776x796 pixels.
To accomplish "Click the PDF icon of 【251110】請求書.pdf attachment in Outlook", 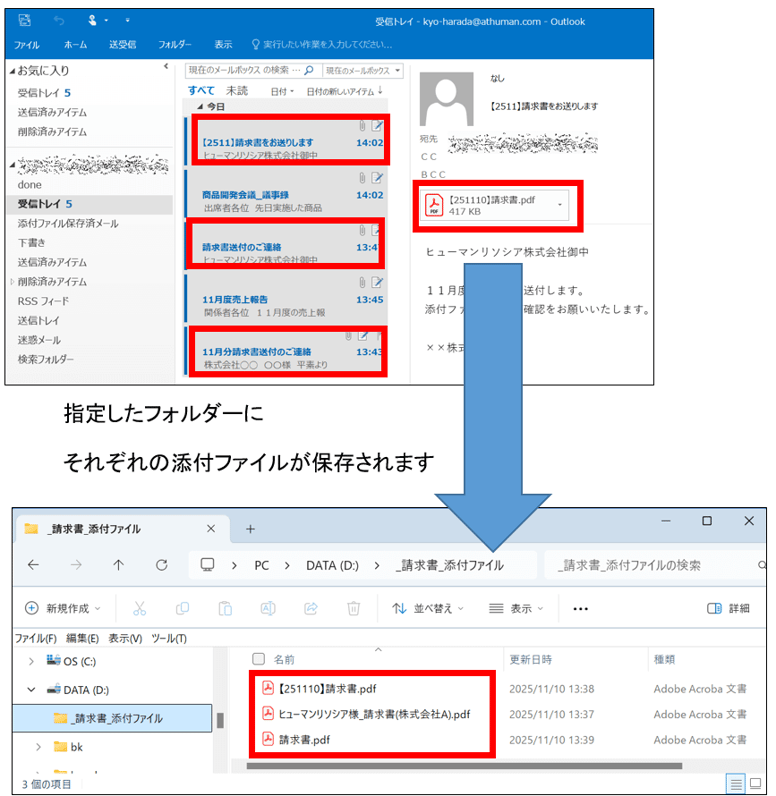I will coord(434,205).
